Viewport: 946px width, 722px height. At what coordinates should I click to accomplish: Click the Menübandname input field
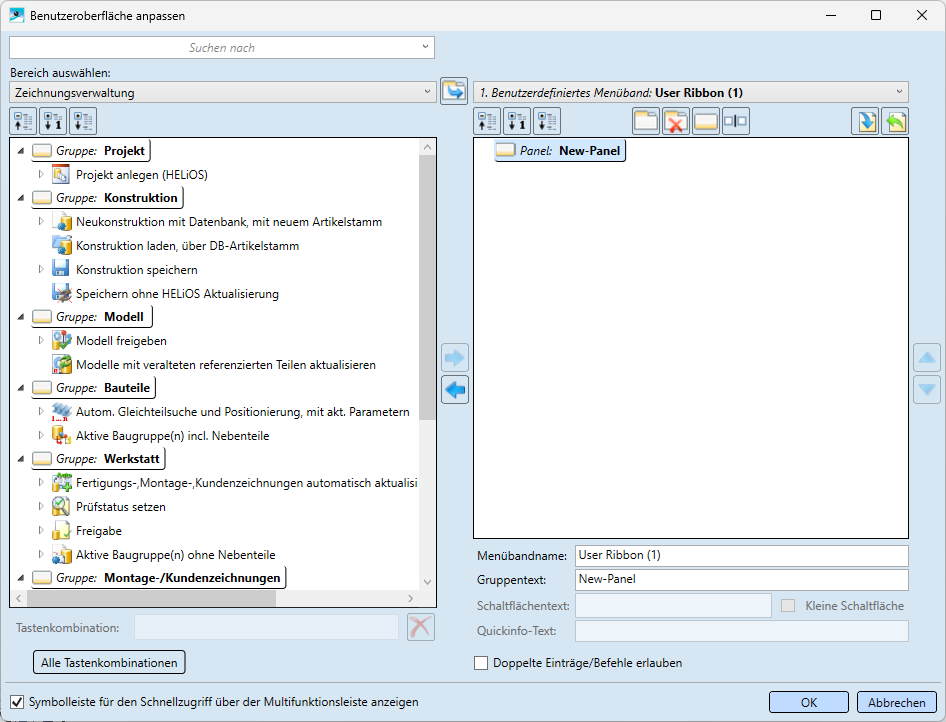[x=741, y=556]
